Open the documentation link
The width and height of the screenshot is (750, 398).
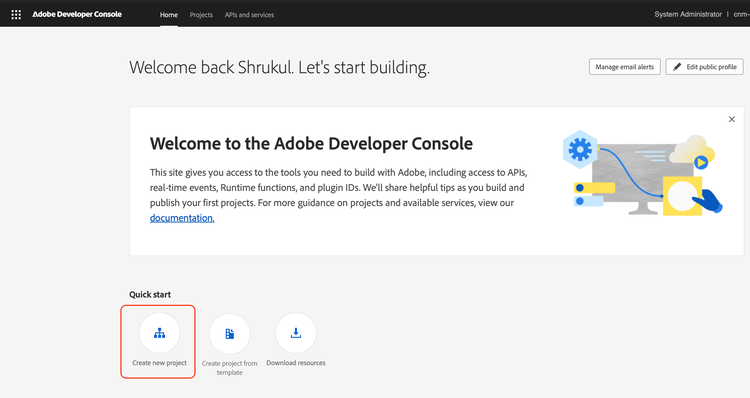[x=182, y=218]
